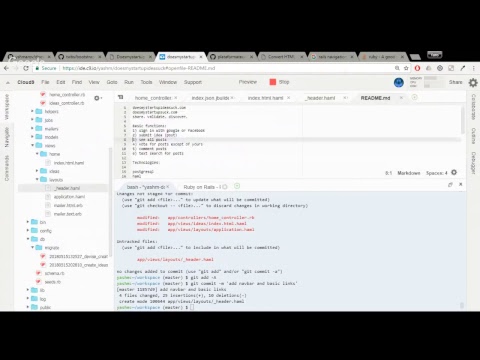
Task: Add new editor tab with plus icon
Action: (x=414, y=97)
